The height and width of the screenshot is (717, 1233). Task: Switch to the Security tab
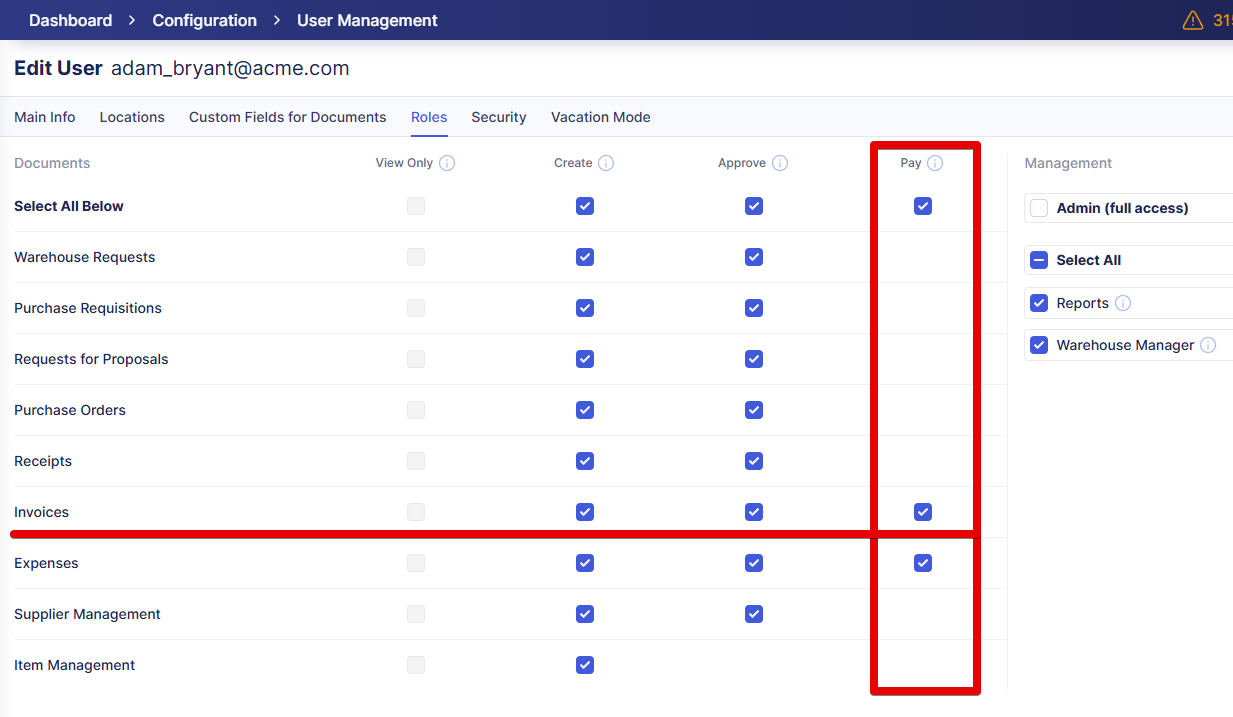pyautogui.click(x=499, y=117)
